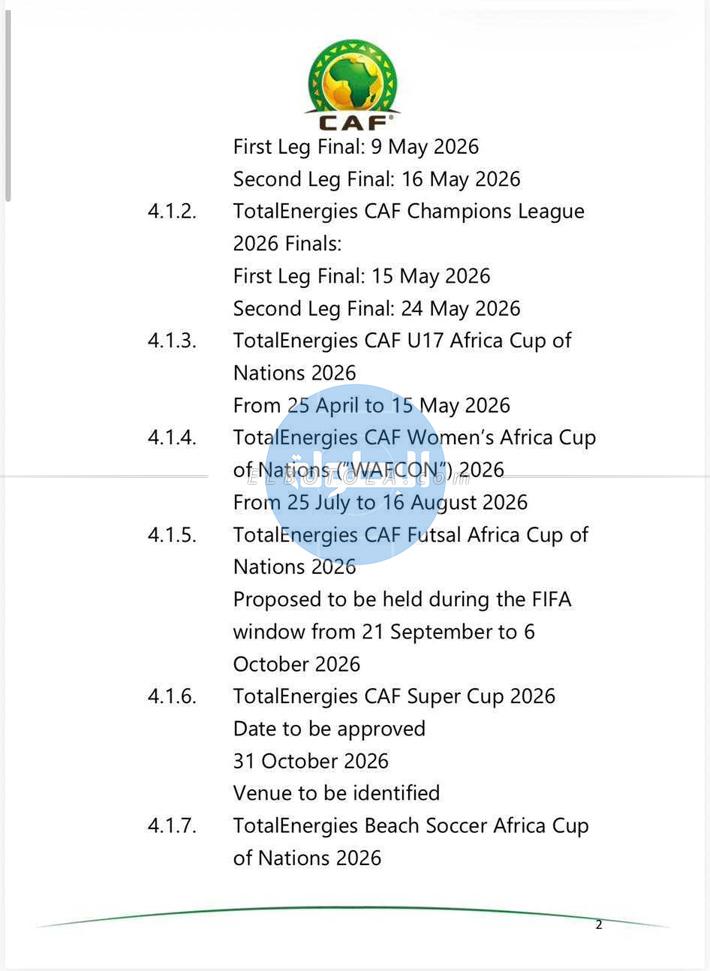
Task: Click the blue circular watermark logo
Action: [x=355, y=472]
